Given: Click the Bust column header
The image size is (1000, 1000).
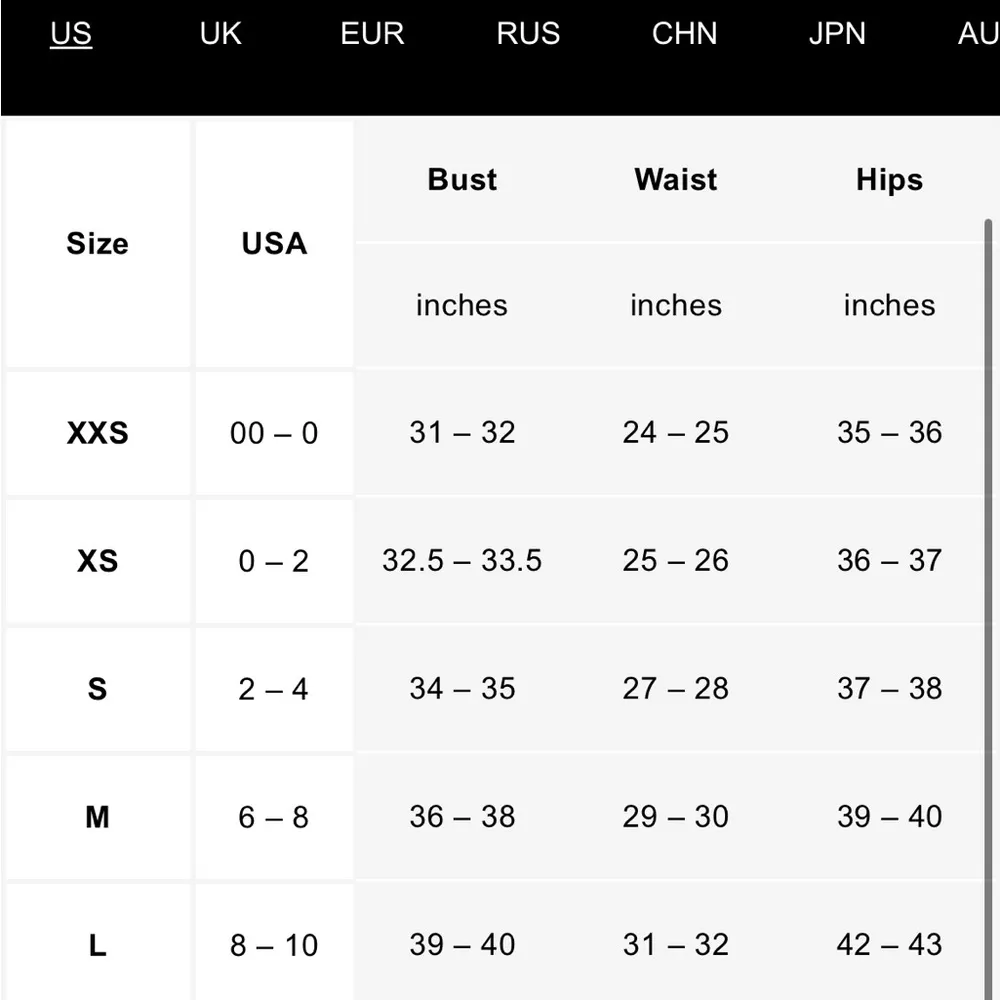Looking at the screenshot, I should coord(462,180).
